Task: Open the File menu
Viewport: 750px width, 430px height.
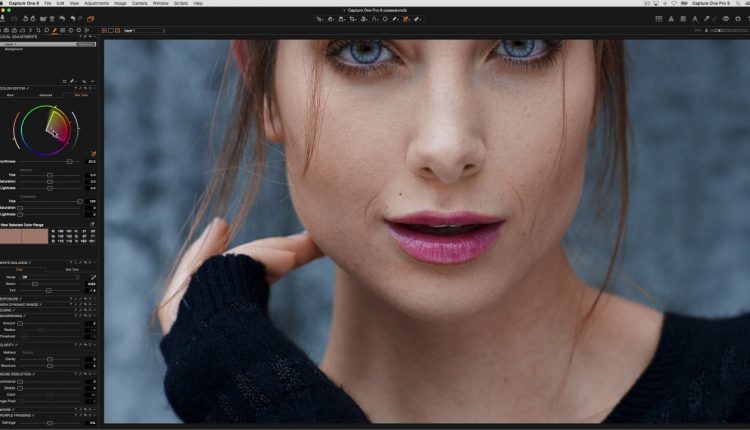Action: [x=48, y=3]
